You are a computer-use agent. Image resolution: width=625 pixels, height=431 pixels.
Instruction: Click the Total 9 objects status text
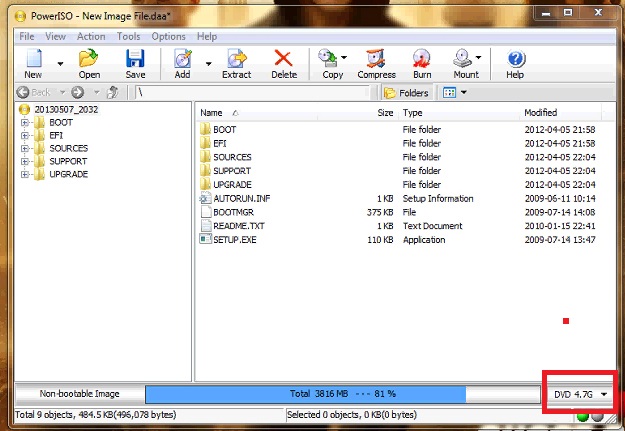[96, 415]
